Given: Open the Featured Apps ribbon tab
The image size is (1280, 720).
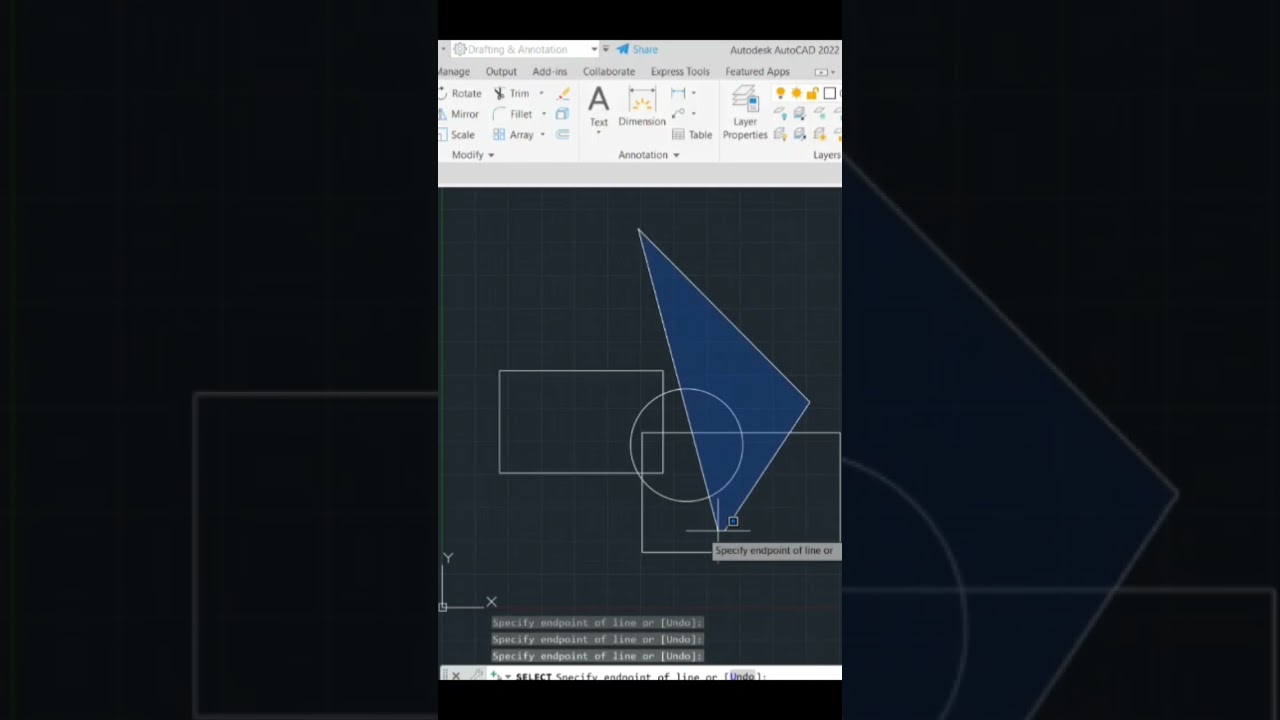Looking at the screenshot, I should click(x=757, y=72).
